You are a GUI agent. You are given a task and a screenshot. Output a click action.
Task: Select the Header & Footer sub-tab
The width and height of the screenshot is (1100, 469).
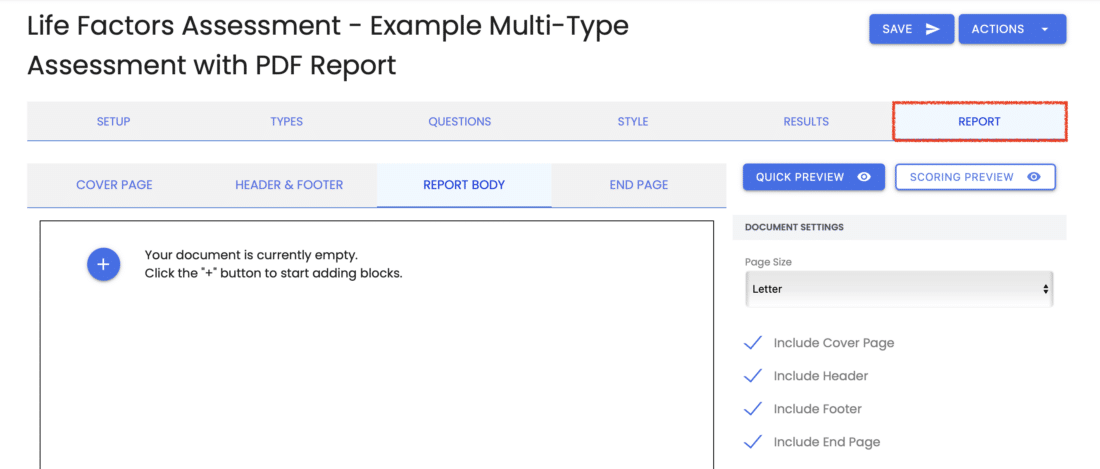tap(289, 185)
